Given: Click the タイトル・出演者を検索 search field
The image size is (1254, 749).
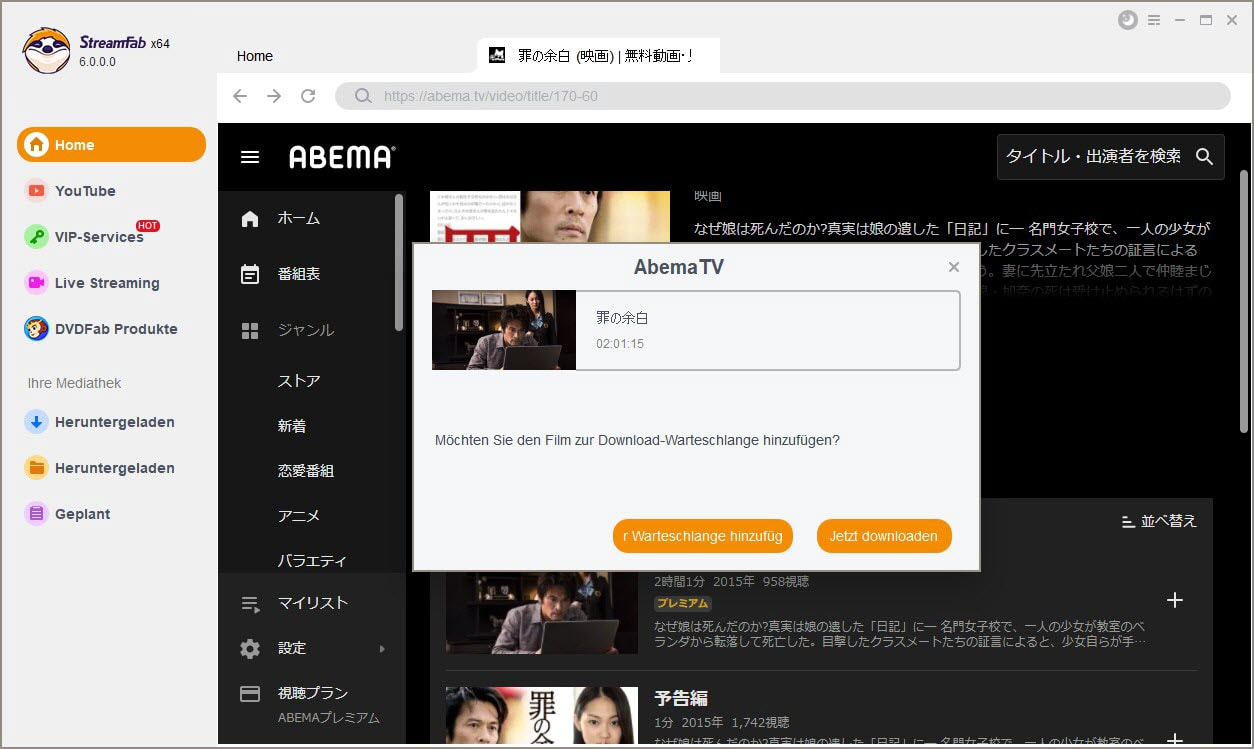Looking at the screenshot, I should pos(1093,156).
